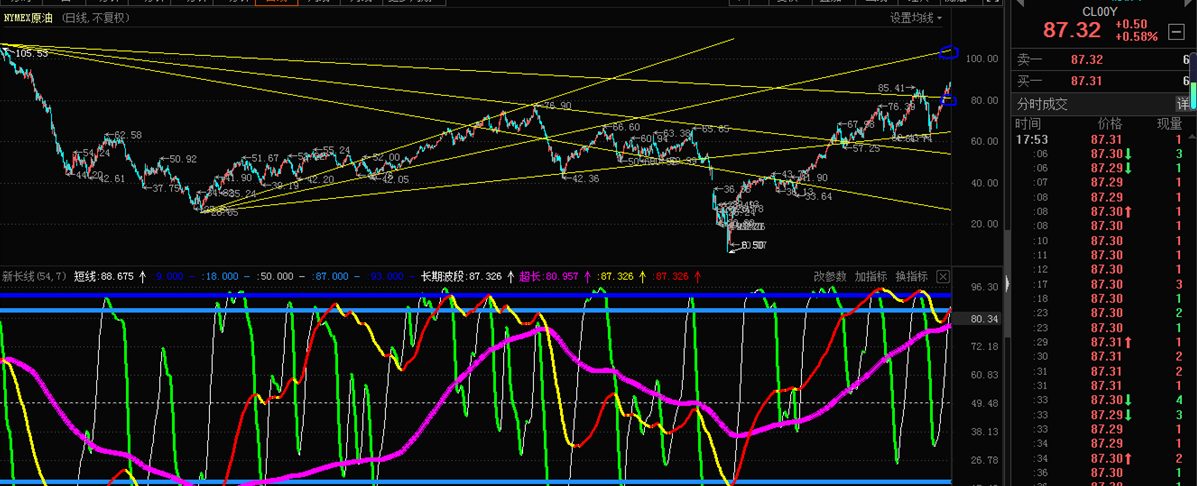Select the :17 tick row with volume 3
The height and width of the screenshot is (486, 1197).
(x=1102, y=284)
